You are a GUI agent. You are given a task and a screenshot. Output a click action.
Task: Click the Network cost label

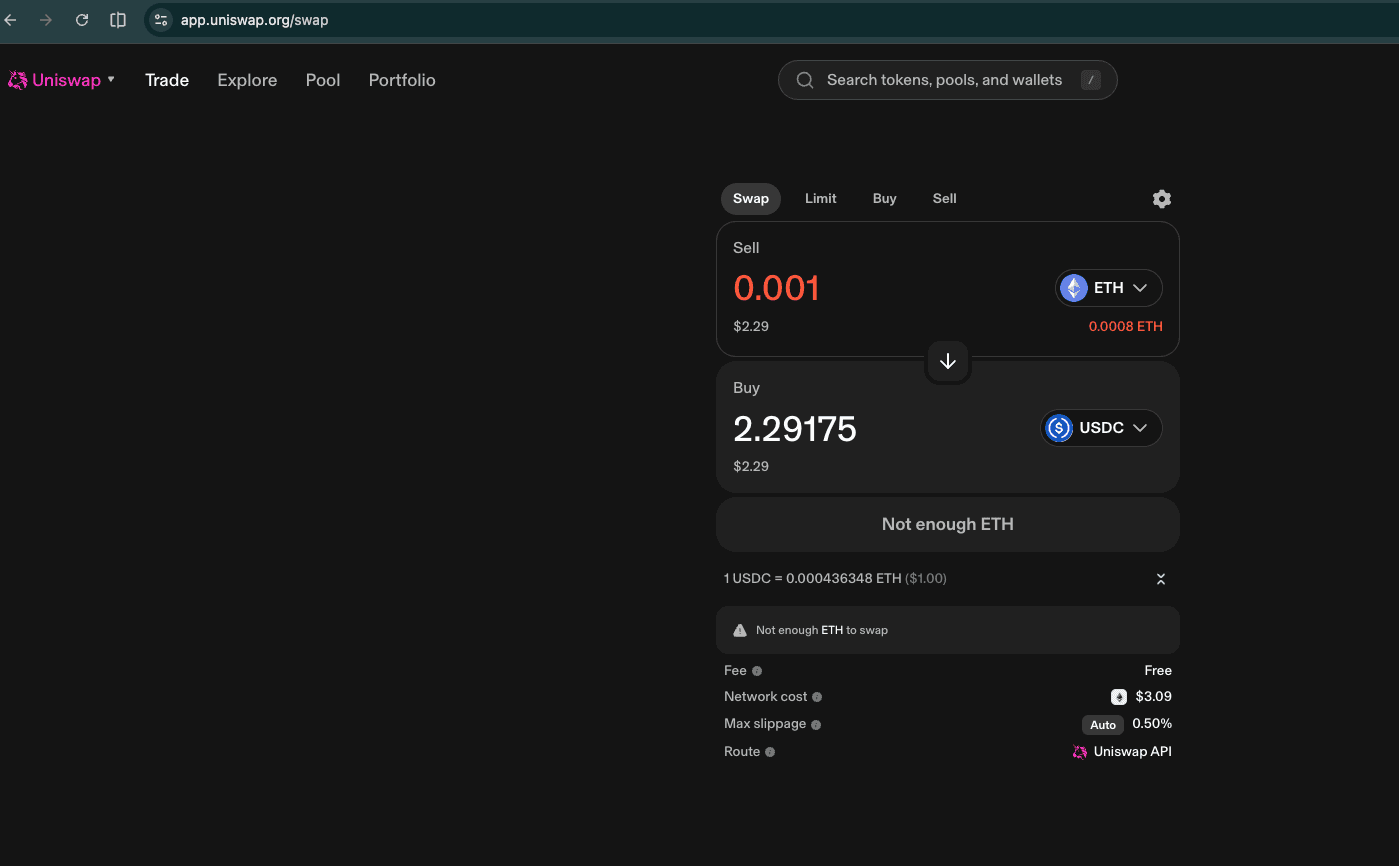(x=766, y=696)
